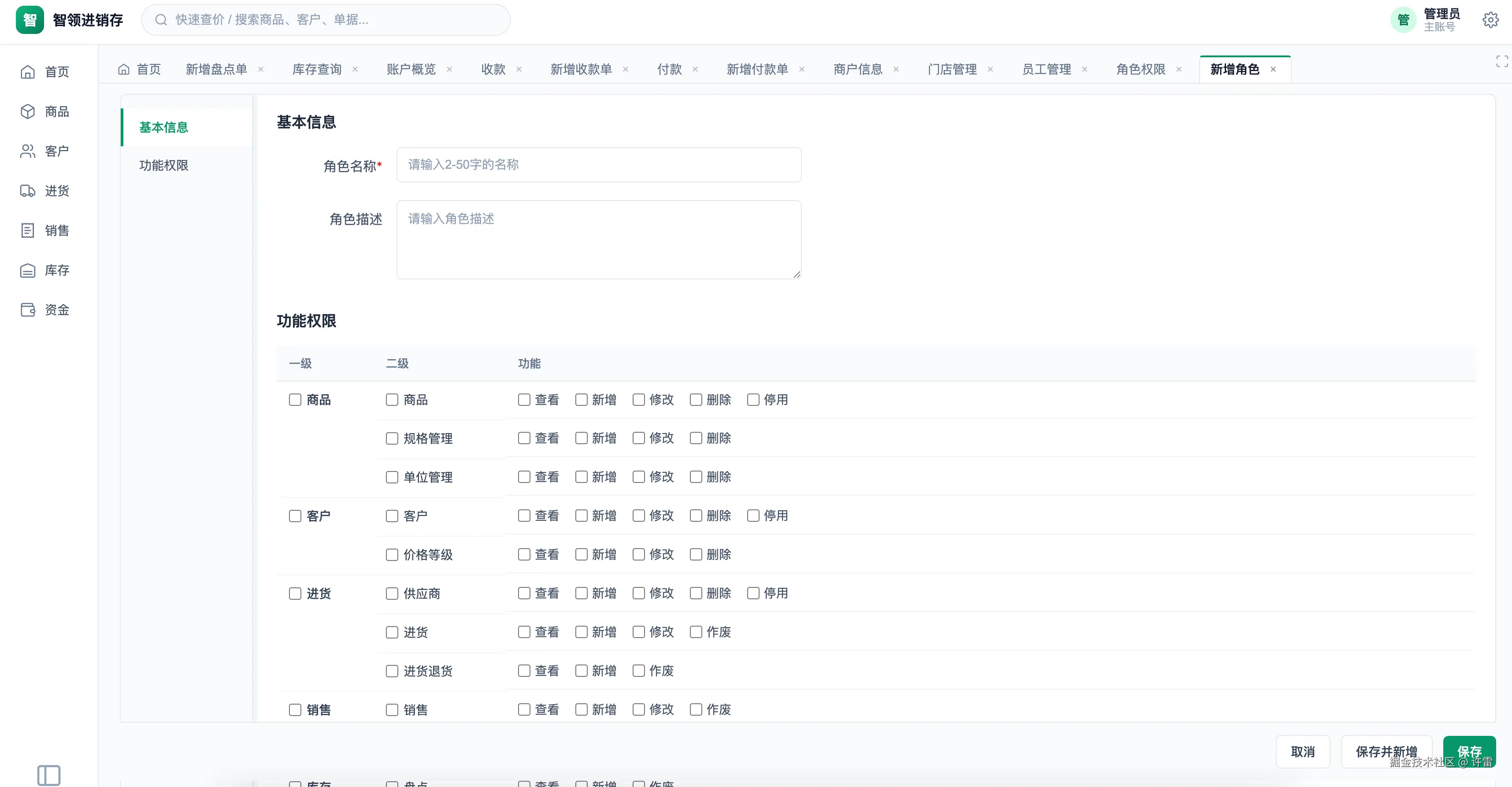
Task: Focus the 角色描述 text area
Action: tap(599, 239)
